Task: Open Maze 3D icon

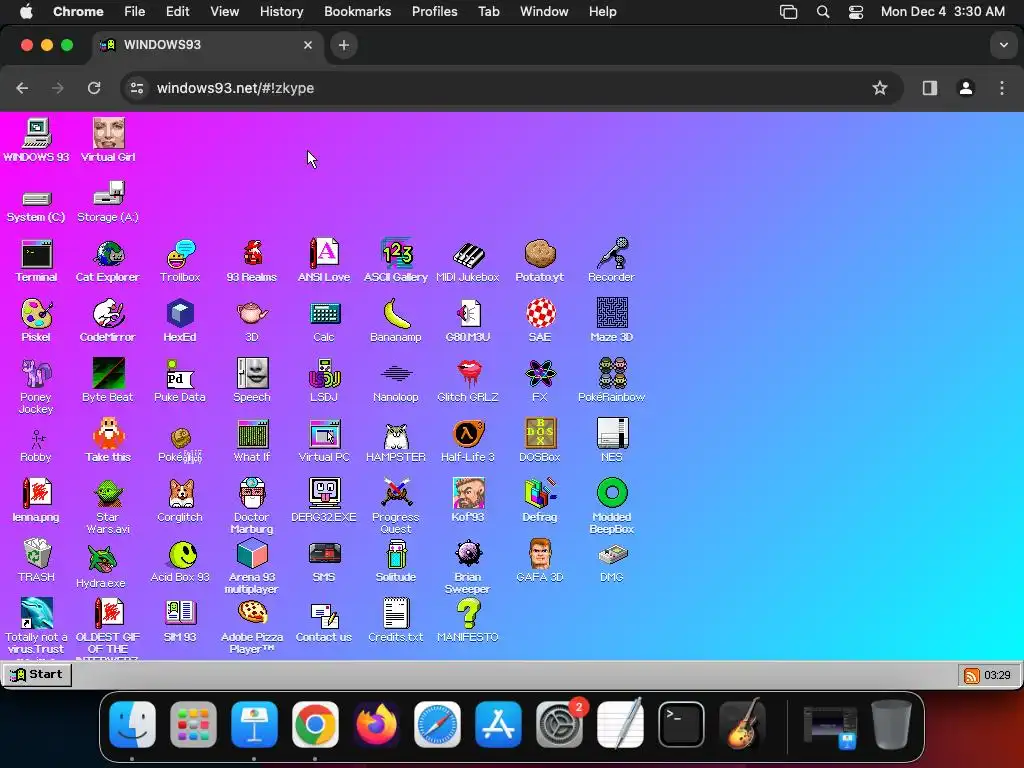Action: click(x=612, y=321)
